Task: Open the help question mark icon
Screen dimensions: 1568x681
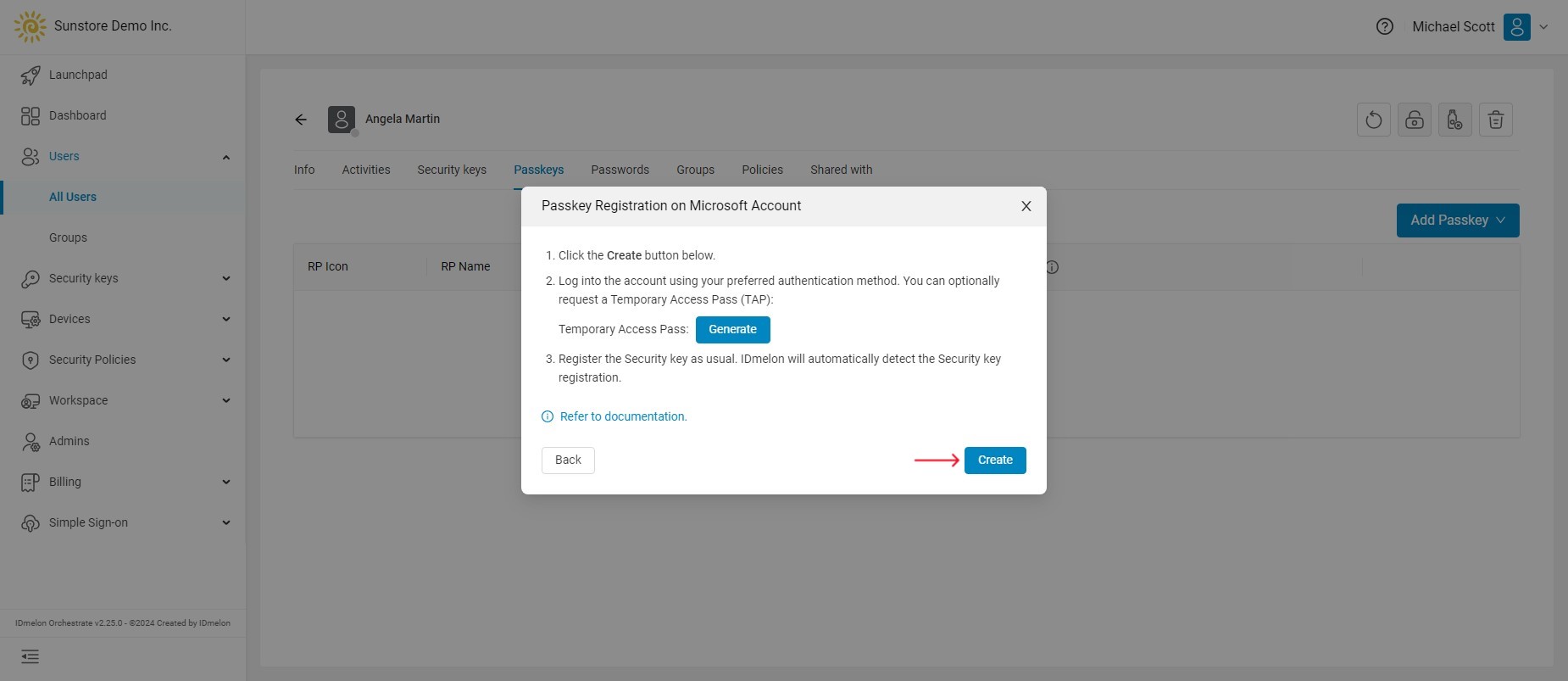Action: [1385, 27]
